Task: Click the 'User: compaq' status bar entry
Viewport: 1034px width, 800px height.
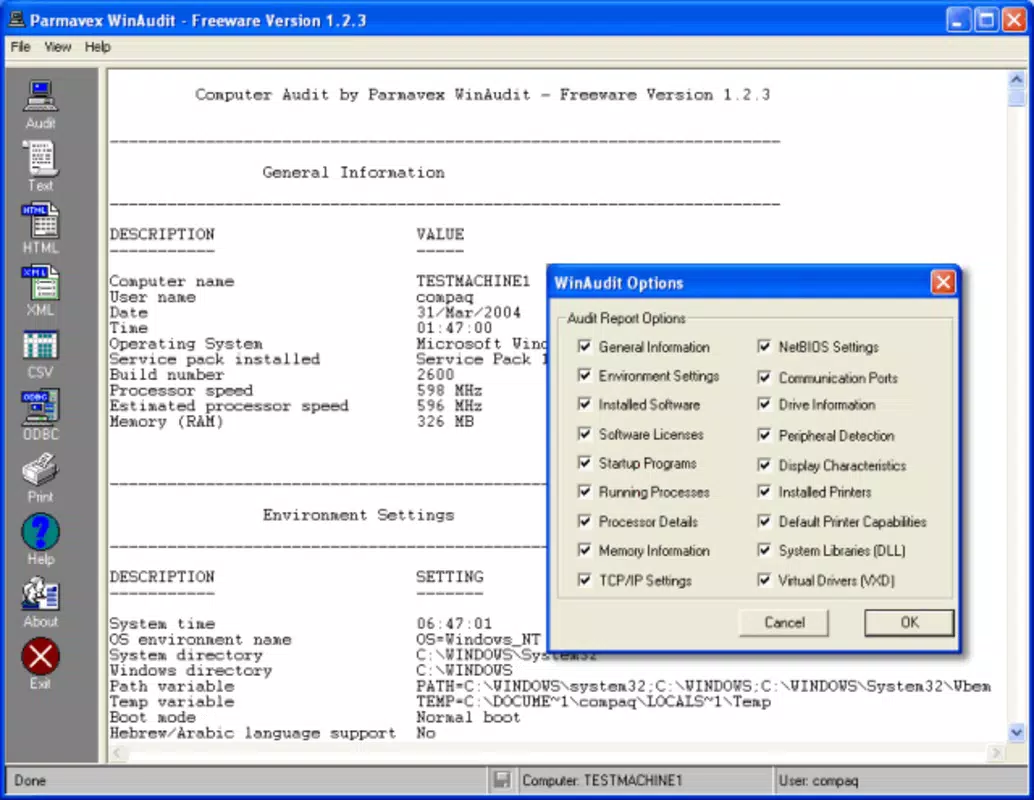Action: pyautogui.click(x=818, y=780)
